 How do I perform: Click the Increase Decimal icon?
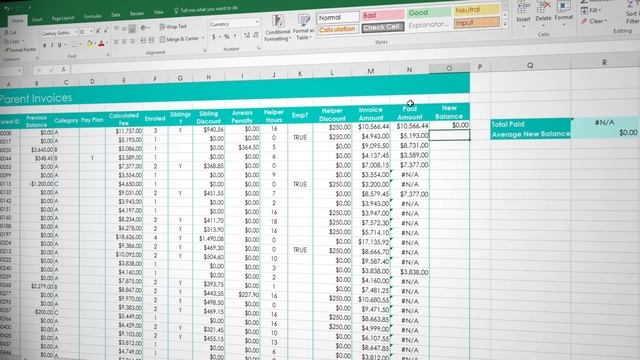tap(247, 36)
